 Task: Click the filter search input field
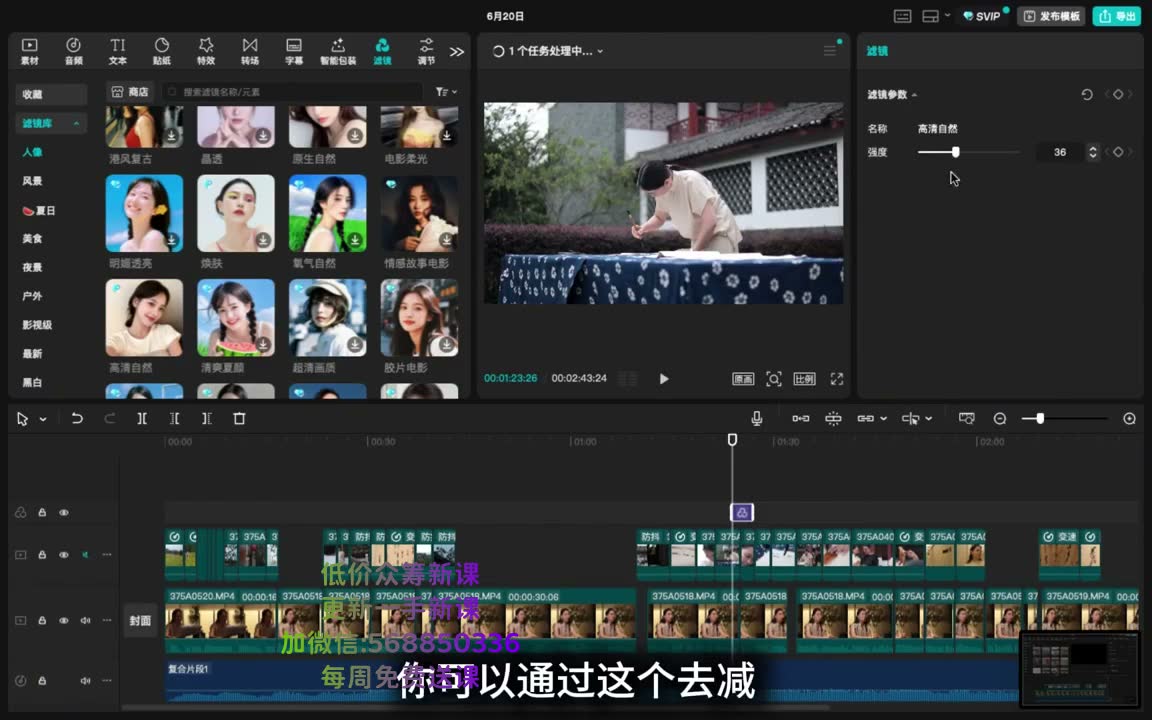coord(292,92)
